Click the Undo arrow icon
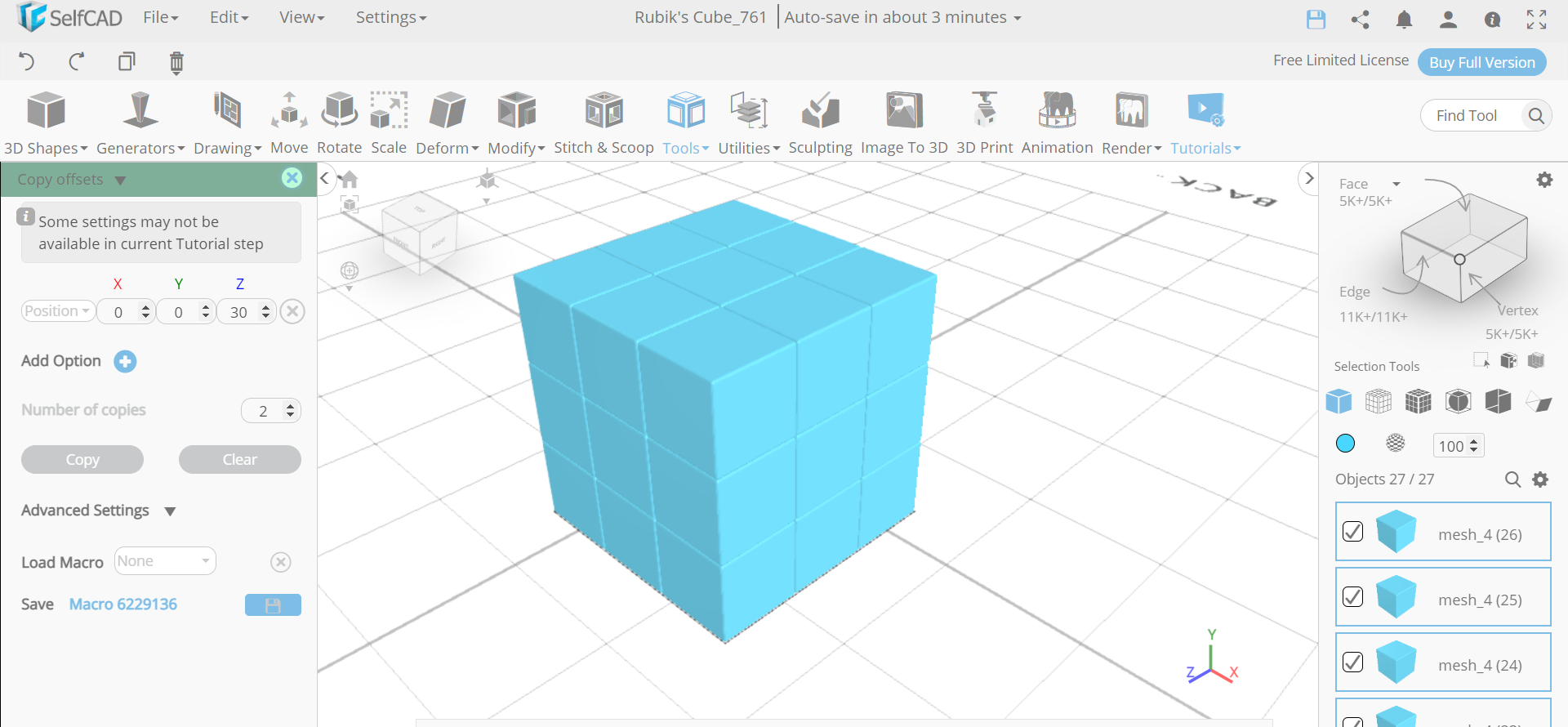1568x727 pixels. pos(26,61)
